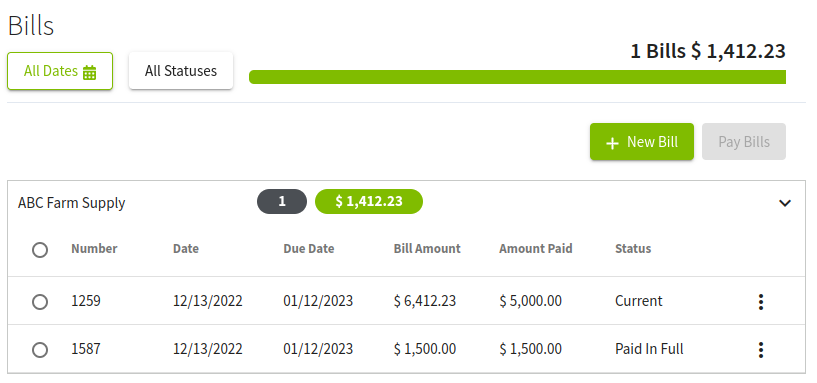The image size is (817, 383).
Task: Click the Paid In Full status of bill 1587
Action: [x=649, y=349]
